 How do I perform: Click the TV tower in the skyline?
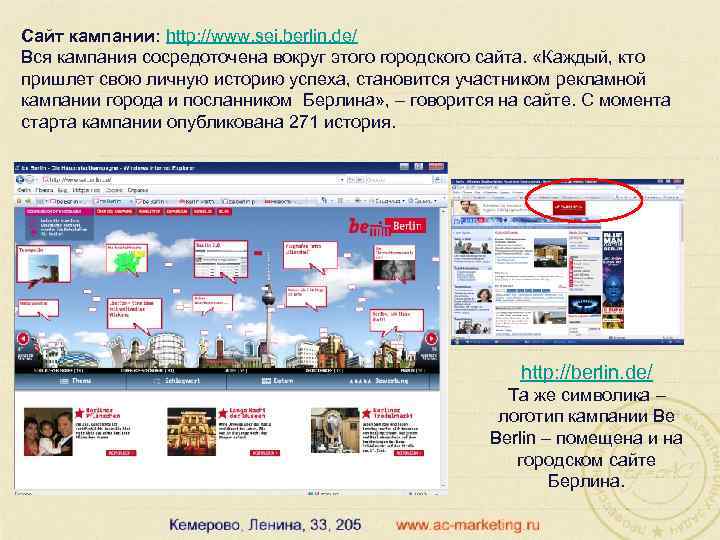pos(268,308)
